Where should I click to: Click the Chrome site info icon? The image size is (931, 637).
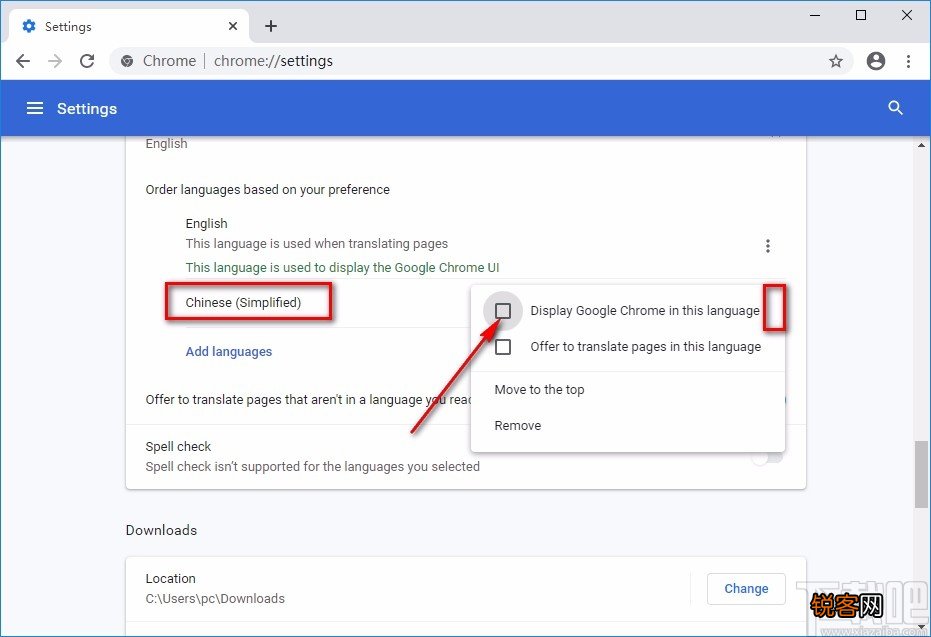point(127,61)
